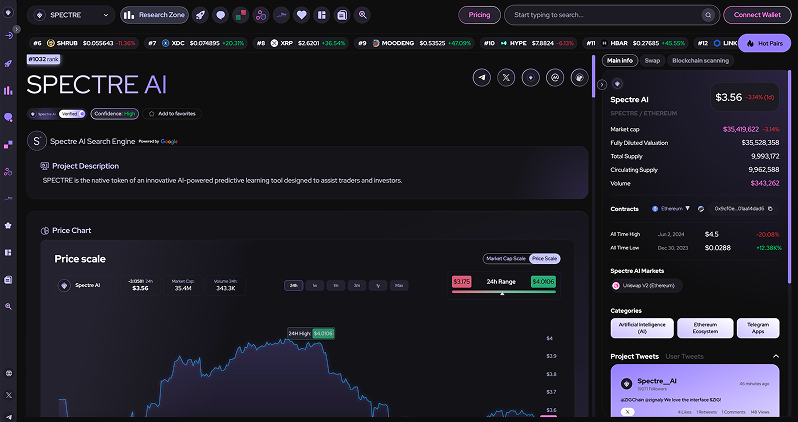Click the globe icon in left sidebar

[9, 373]
